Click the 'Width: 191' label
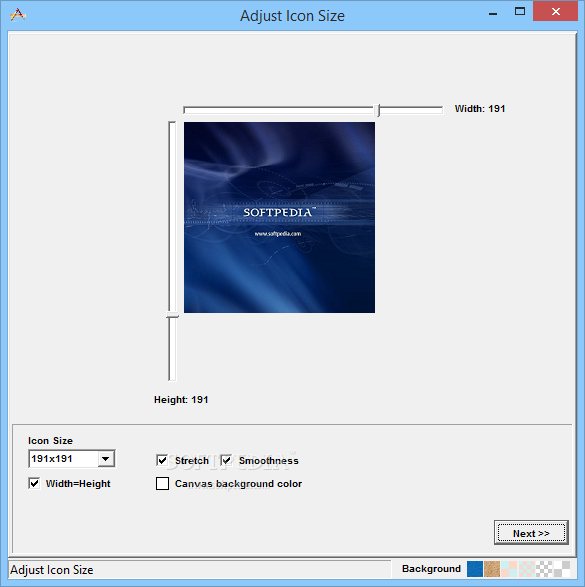 [480, 109]
